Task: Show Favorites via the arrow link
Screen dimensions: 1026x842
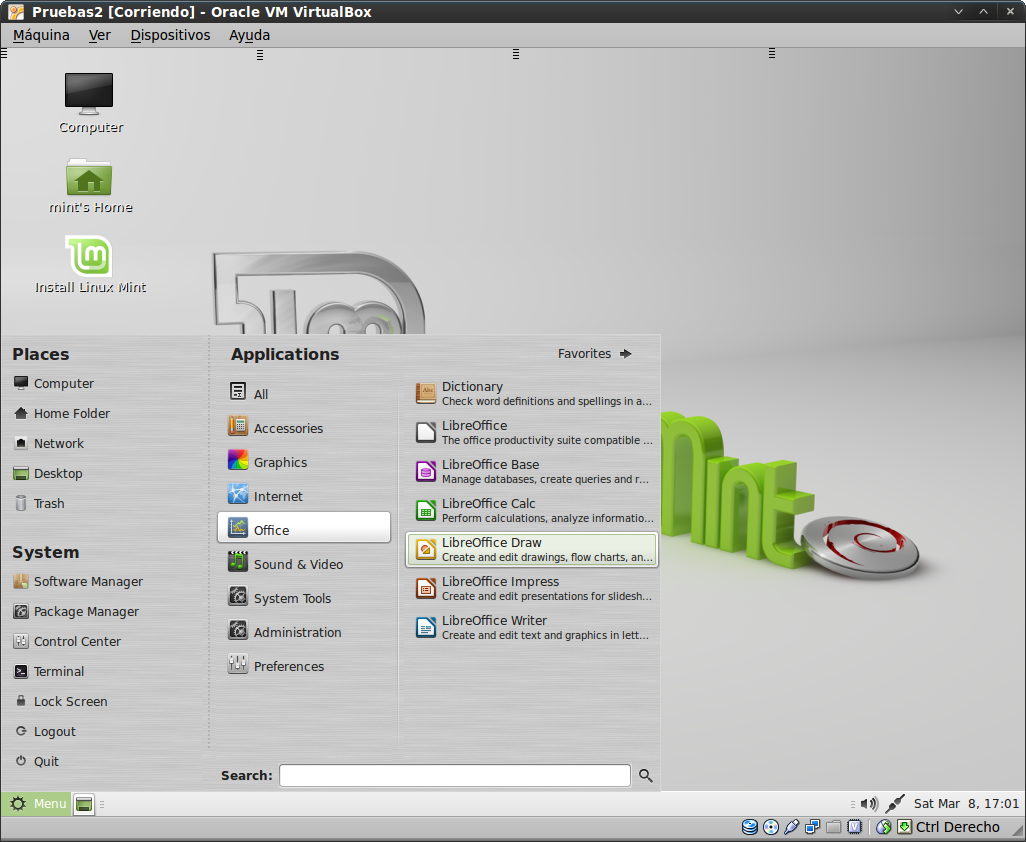Action: (x=595, y=354)
